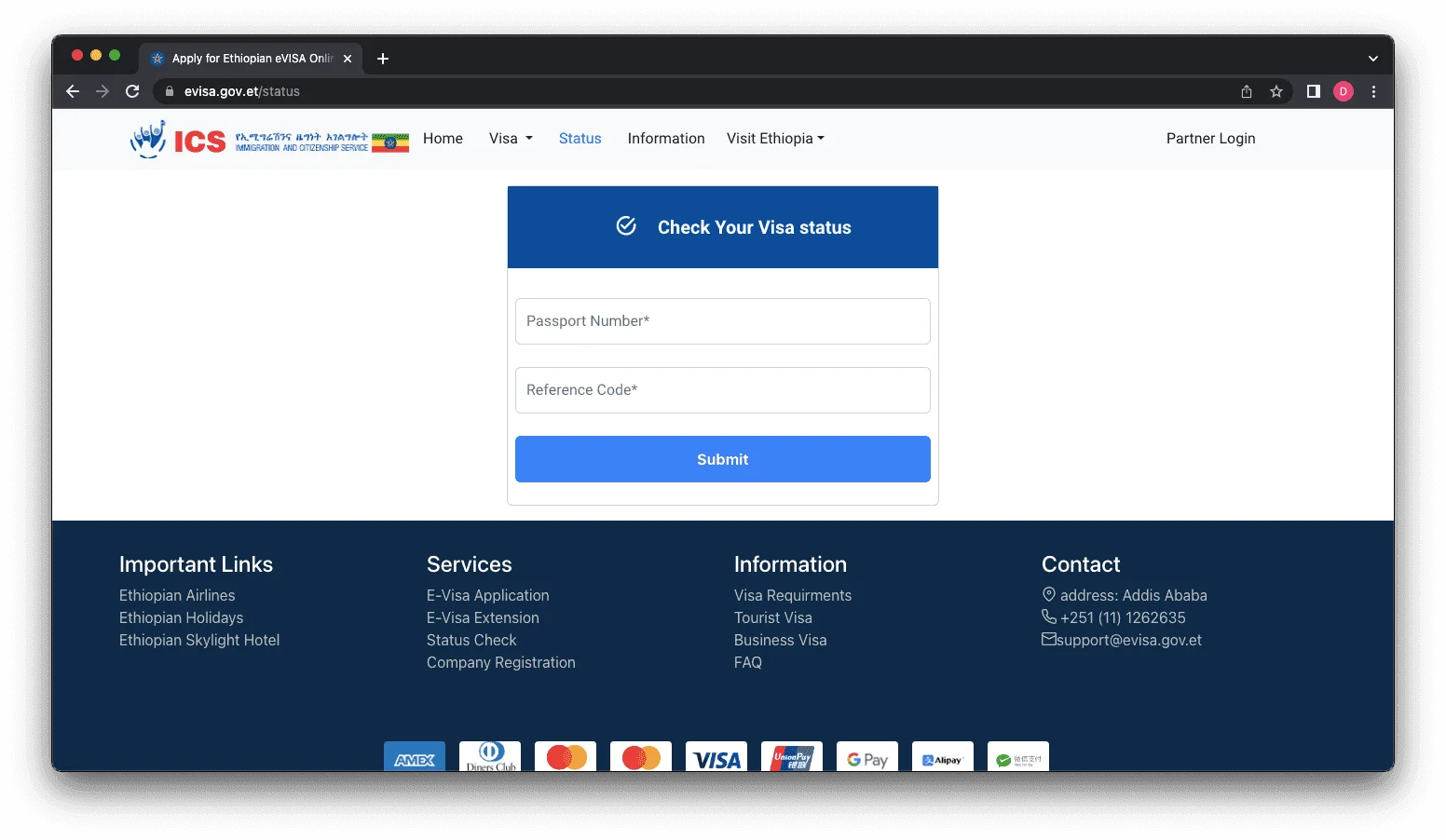Open the Chrome profile avatar
This screenshot has width=1446, height=840.
[1344, 91]
